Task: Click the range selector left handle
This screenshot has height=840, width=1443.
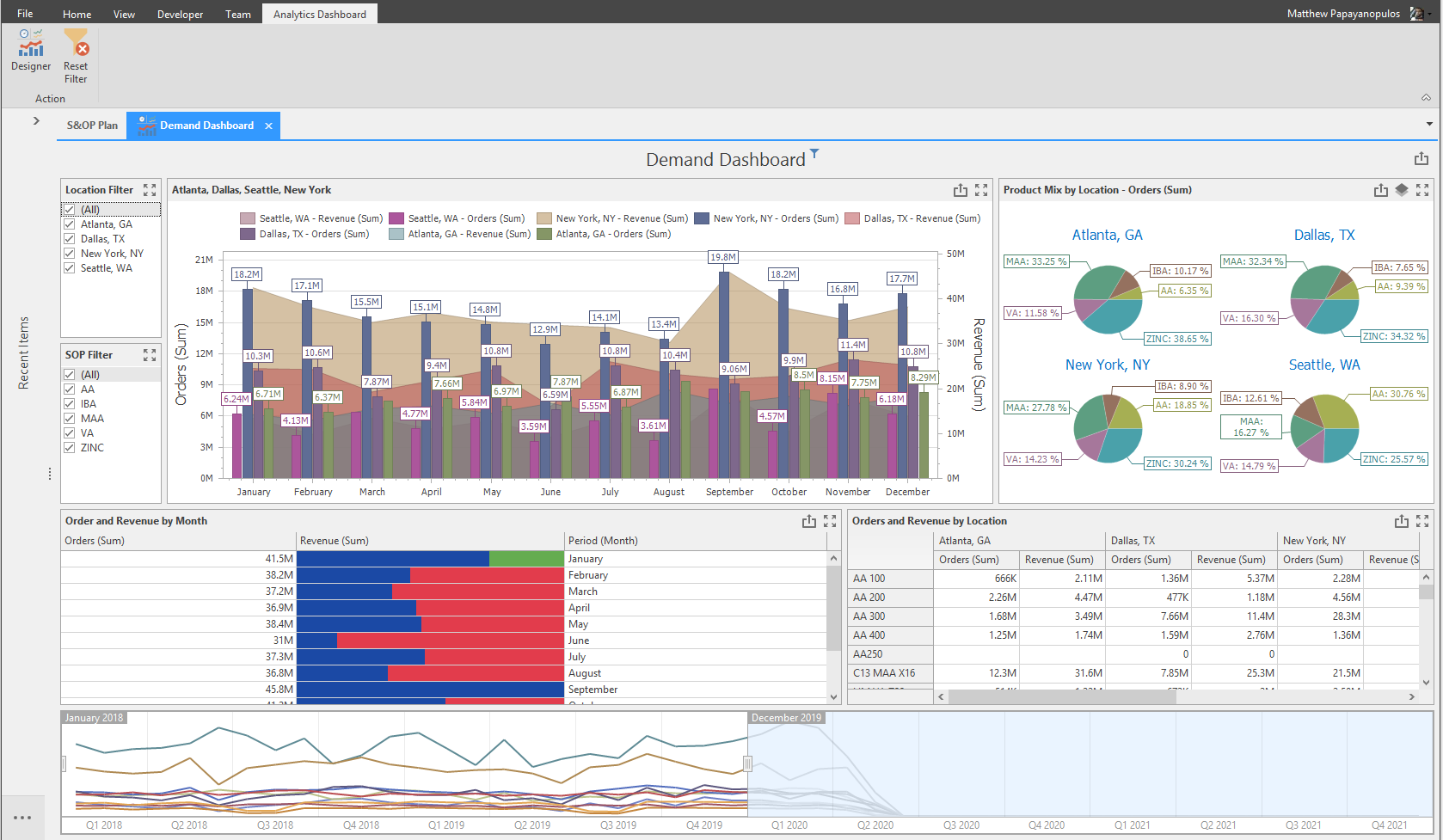Action: pos(64,763)
